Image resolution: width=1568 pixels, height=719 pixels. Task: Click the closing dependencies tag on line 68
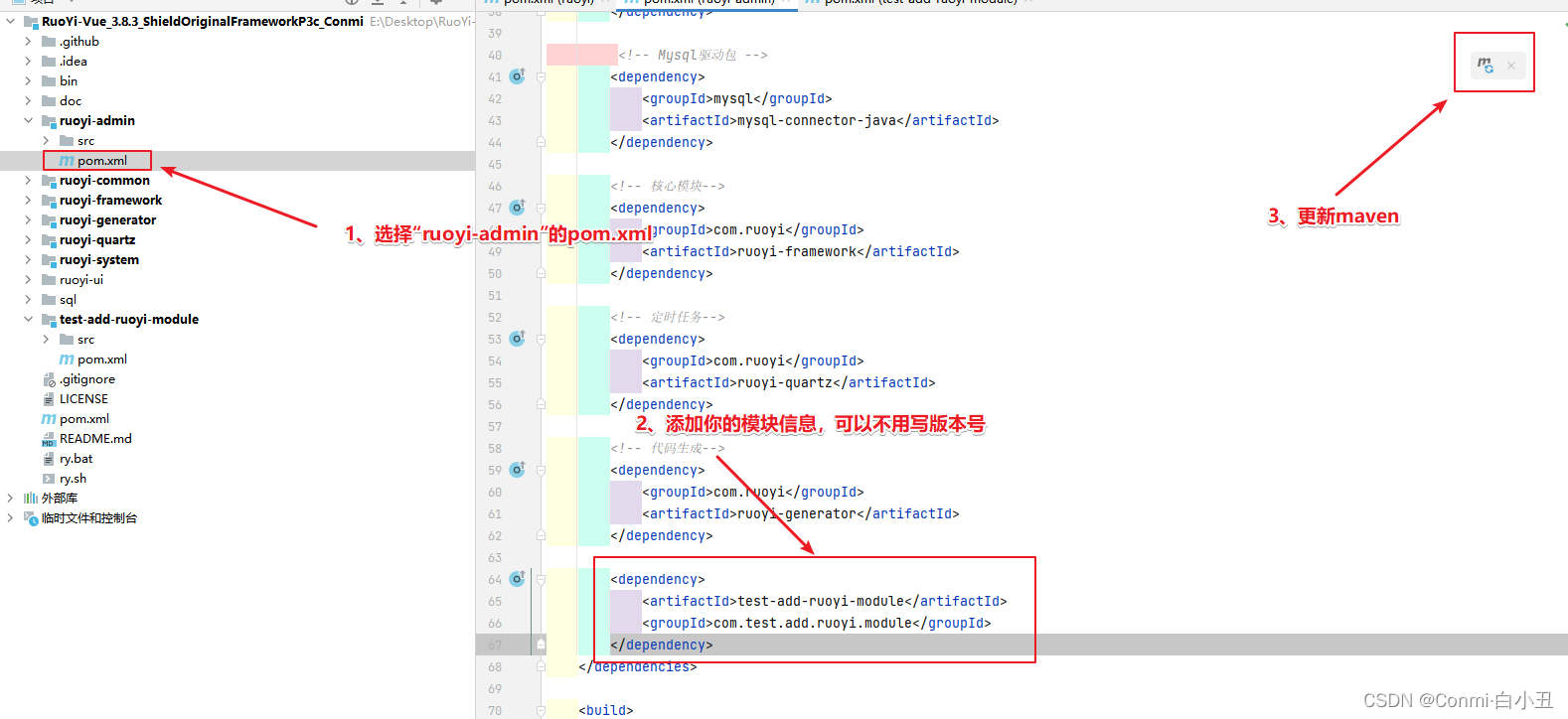click(x=638, y=666)
